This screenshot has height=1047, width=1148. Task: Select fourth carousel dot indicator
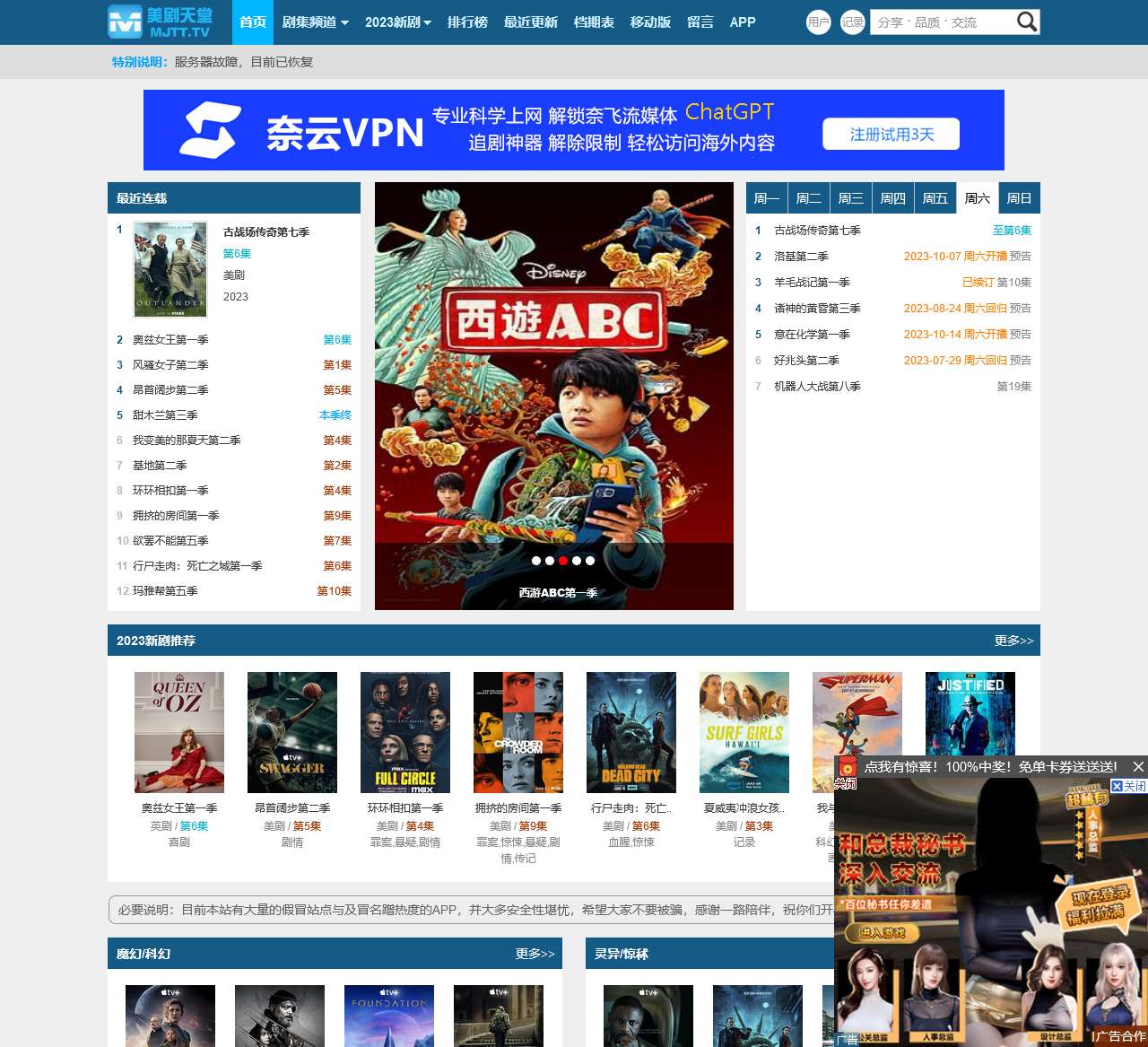point(577,561)
